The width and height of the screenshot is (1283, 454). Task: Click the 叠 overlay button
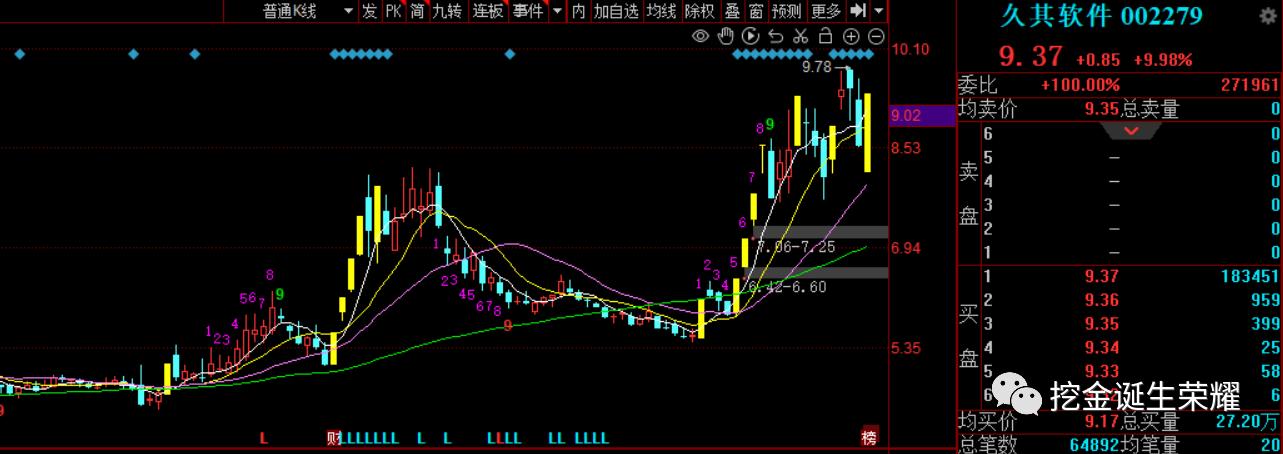[x=732, y=11]
